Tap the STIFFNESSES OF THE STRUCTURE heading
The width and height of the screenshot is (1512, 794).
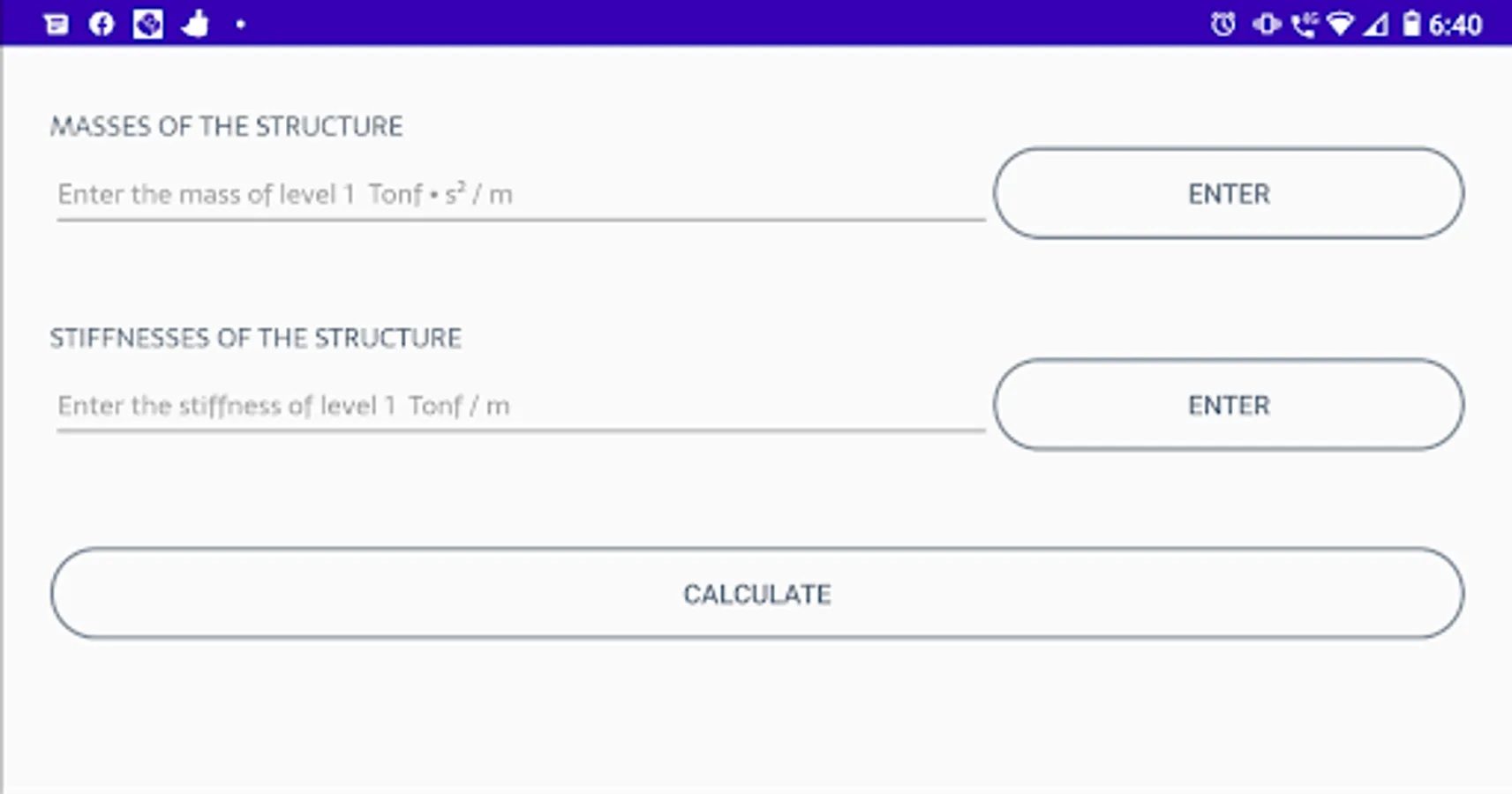pyautogui.click(x=255, y=338)
